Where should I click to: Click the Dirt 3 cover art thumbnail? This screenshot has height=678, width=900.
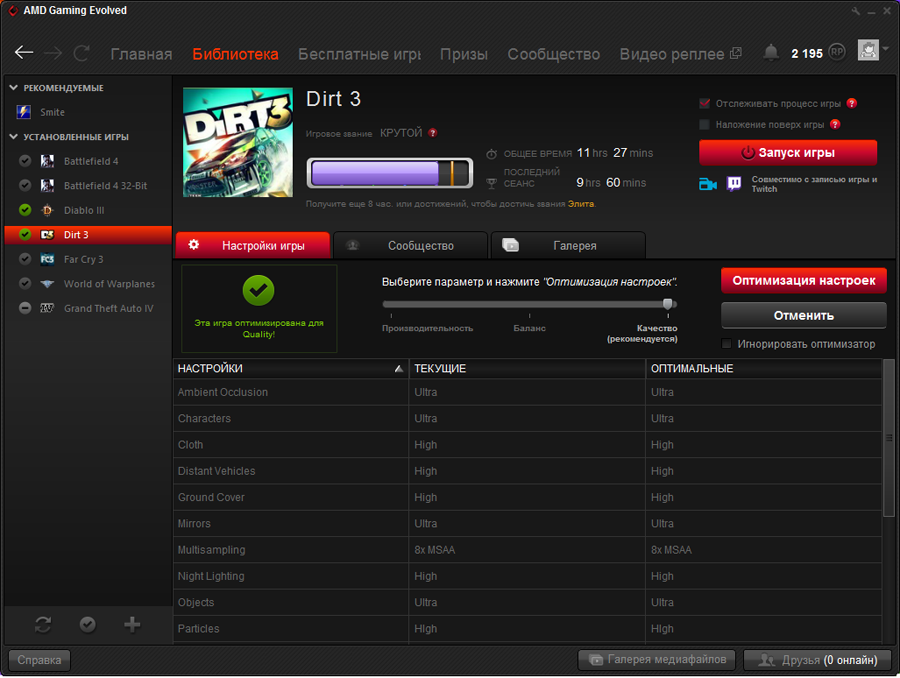click(238, 142)
